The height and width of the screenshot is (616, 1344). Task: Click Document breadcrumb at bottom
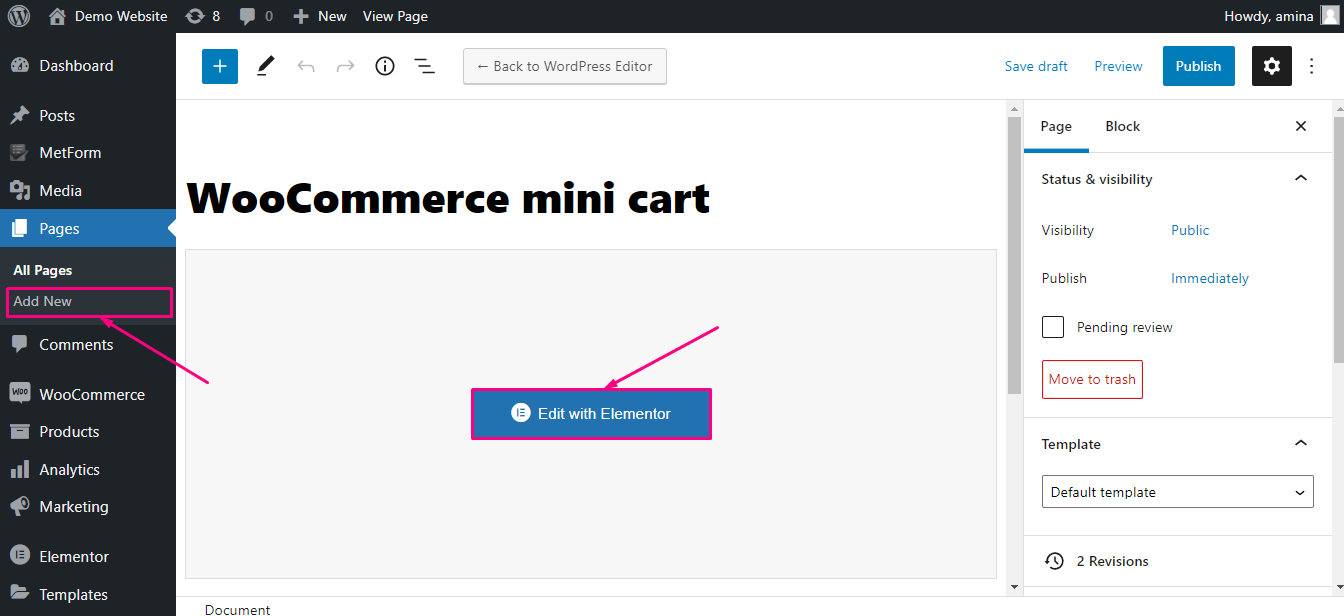tap(237, 609)
